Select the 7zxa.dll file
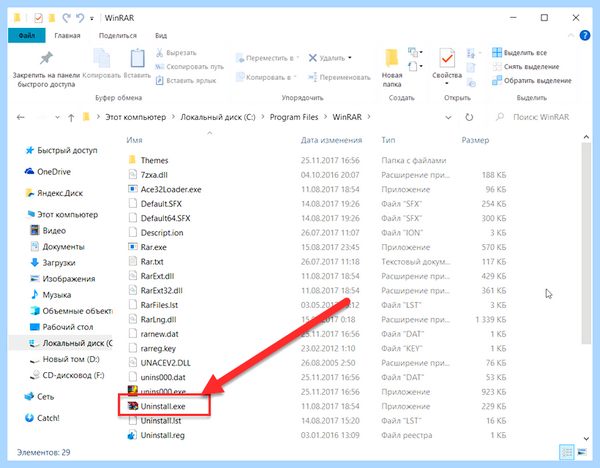The image size is (600, 468). coord(148,175)
